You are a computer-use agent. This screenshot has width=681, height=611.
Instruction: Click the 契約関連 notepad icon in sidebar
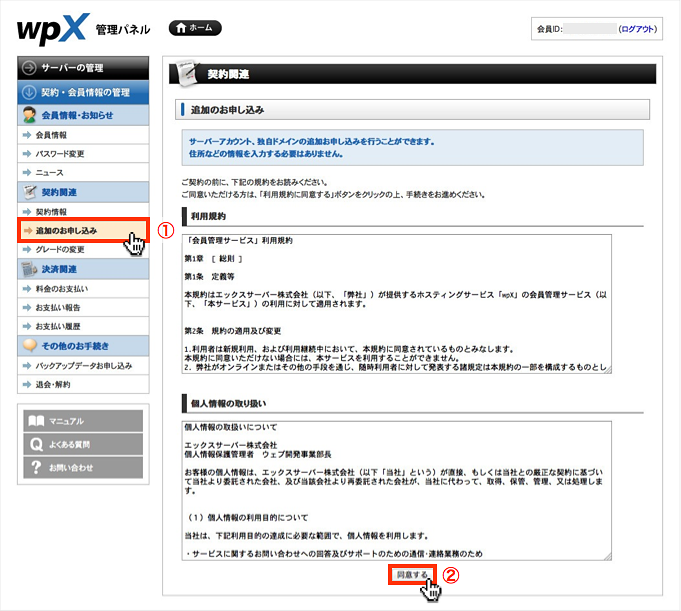pyautogui.click(x=30, y=192)
